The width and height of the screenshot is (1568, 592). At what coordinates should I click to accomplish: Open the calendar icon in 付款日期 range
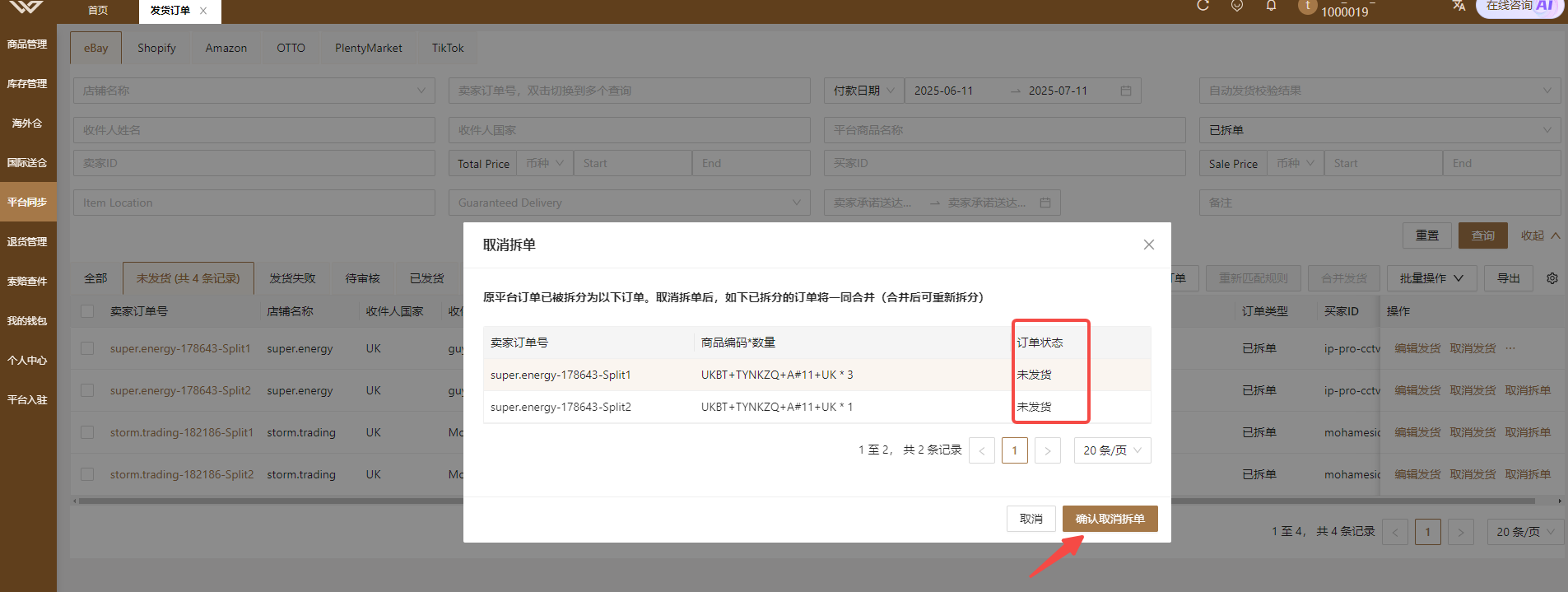pyautogui.click(x=1126, y=91)
